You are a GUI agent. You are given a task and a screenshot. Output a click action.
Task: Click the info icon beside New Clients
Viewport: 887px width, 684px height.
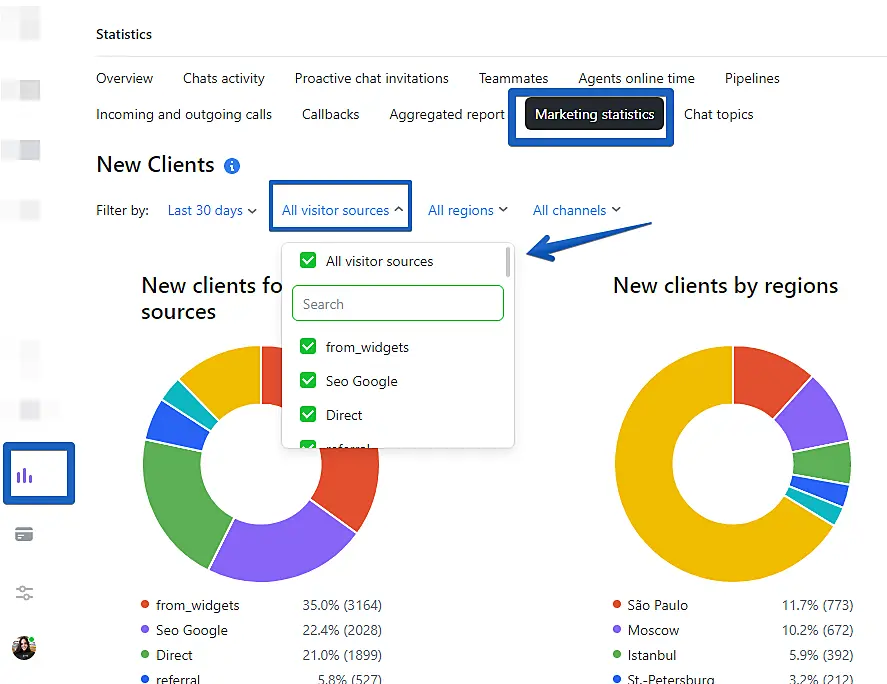232,166
